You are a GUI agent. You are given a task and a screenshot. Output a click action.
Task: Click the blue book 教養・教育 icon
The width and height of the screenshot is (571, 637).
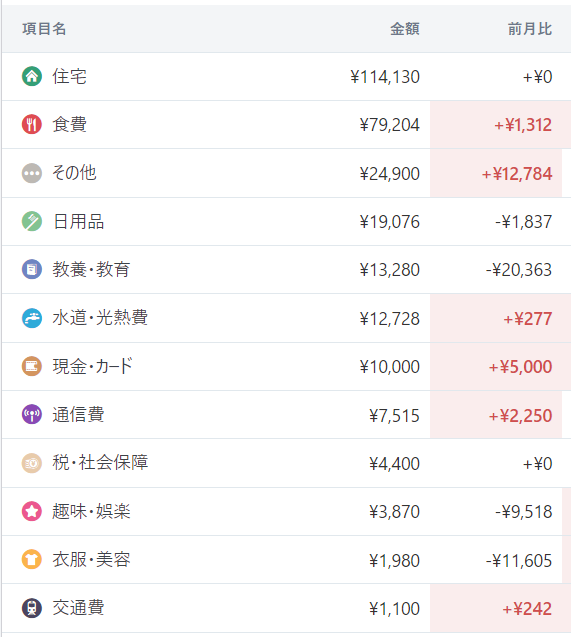pos(32,269)
